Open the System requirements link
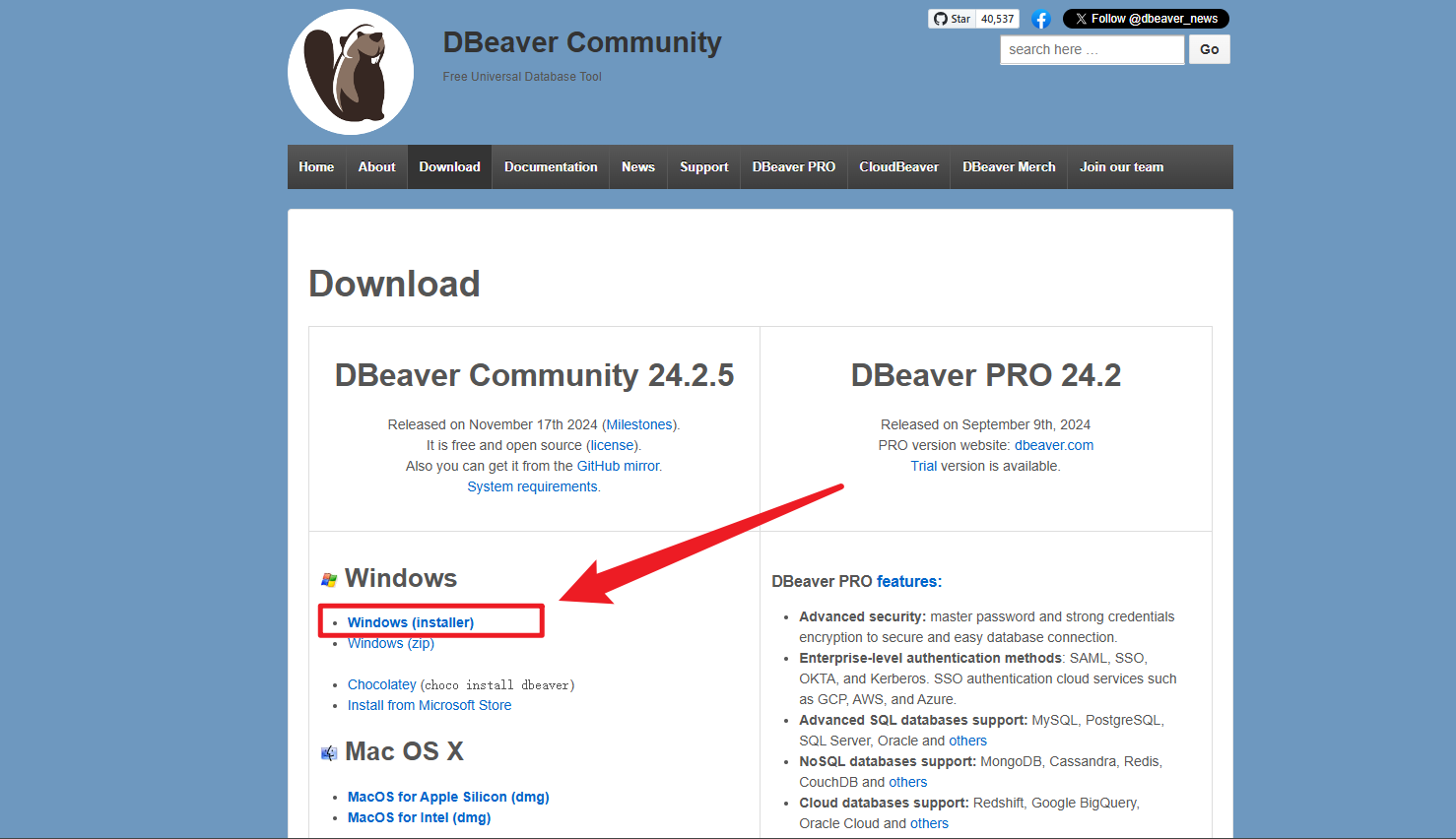 click(x=532, y=486)
